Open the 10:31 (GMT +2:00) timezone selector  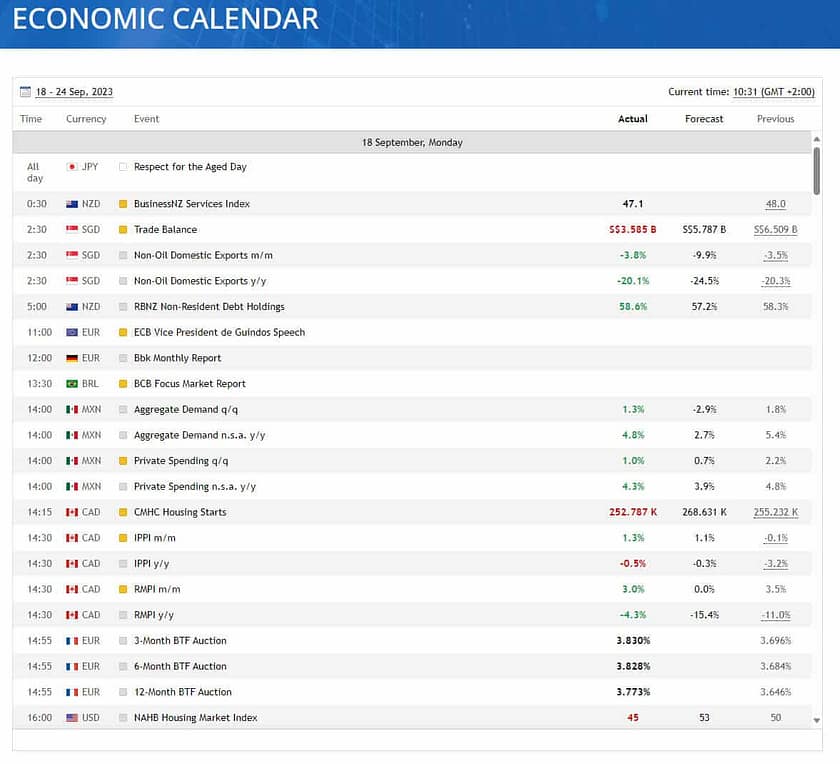point(773,92)
